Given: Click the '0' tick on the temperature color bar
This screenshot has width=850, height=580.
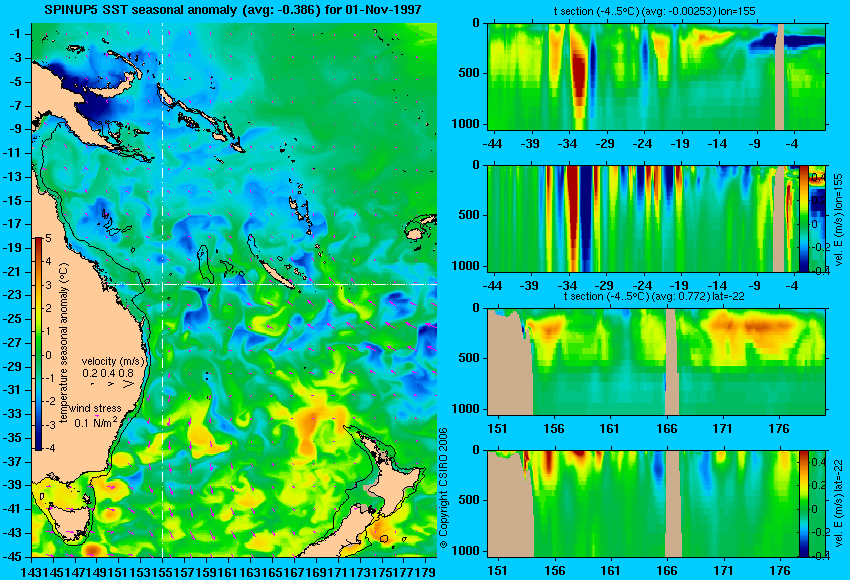Looking at the screenshot, I should click(x=49, y=355).
